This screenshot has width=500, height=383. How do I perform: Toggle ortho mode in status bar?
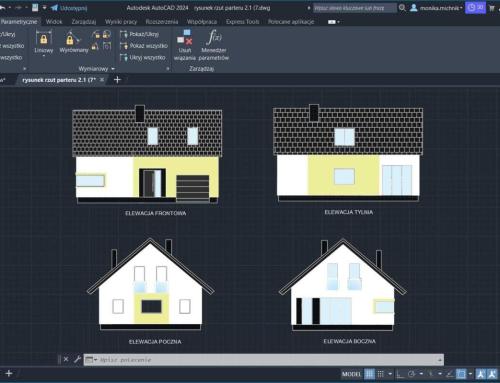click(400, 374)
